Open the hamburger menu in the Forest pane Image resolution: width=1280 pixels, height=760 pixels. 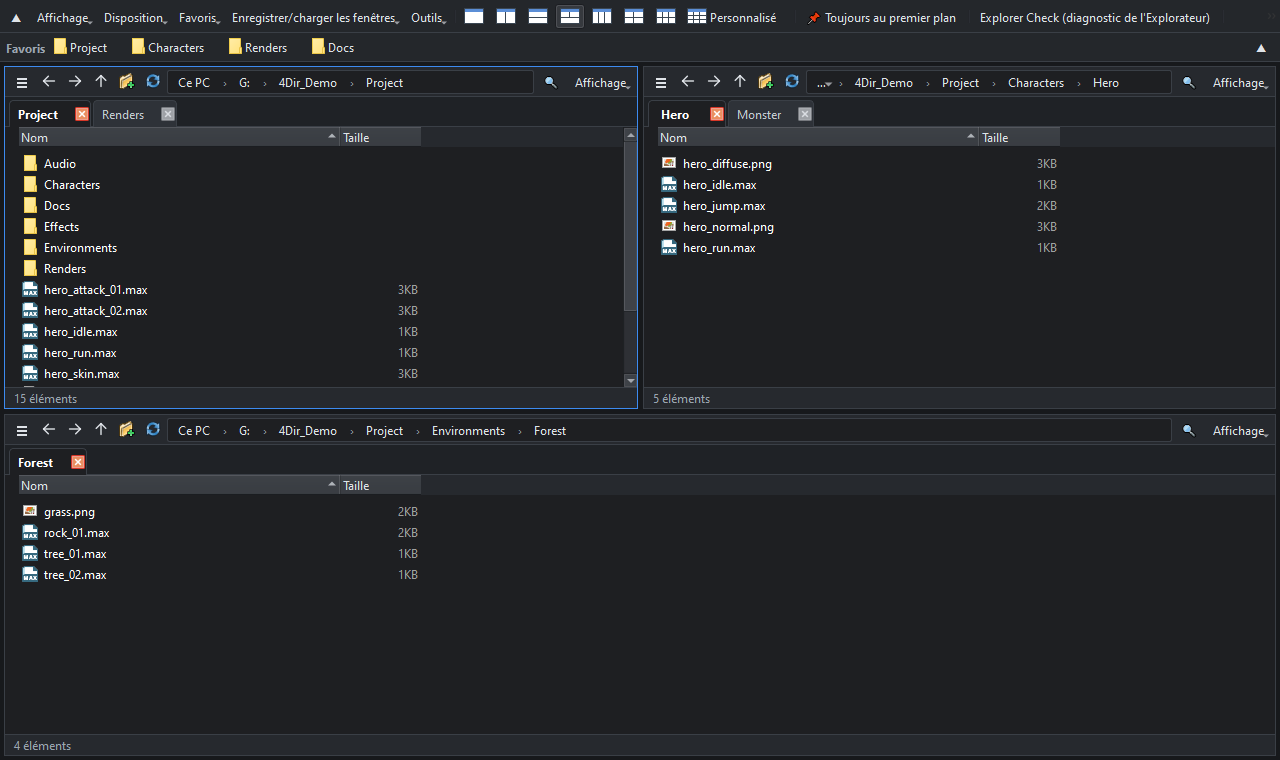(x=22, y=430)
